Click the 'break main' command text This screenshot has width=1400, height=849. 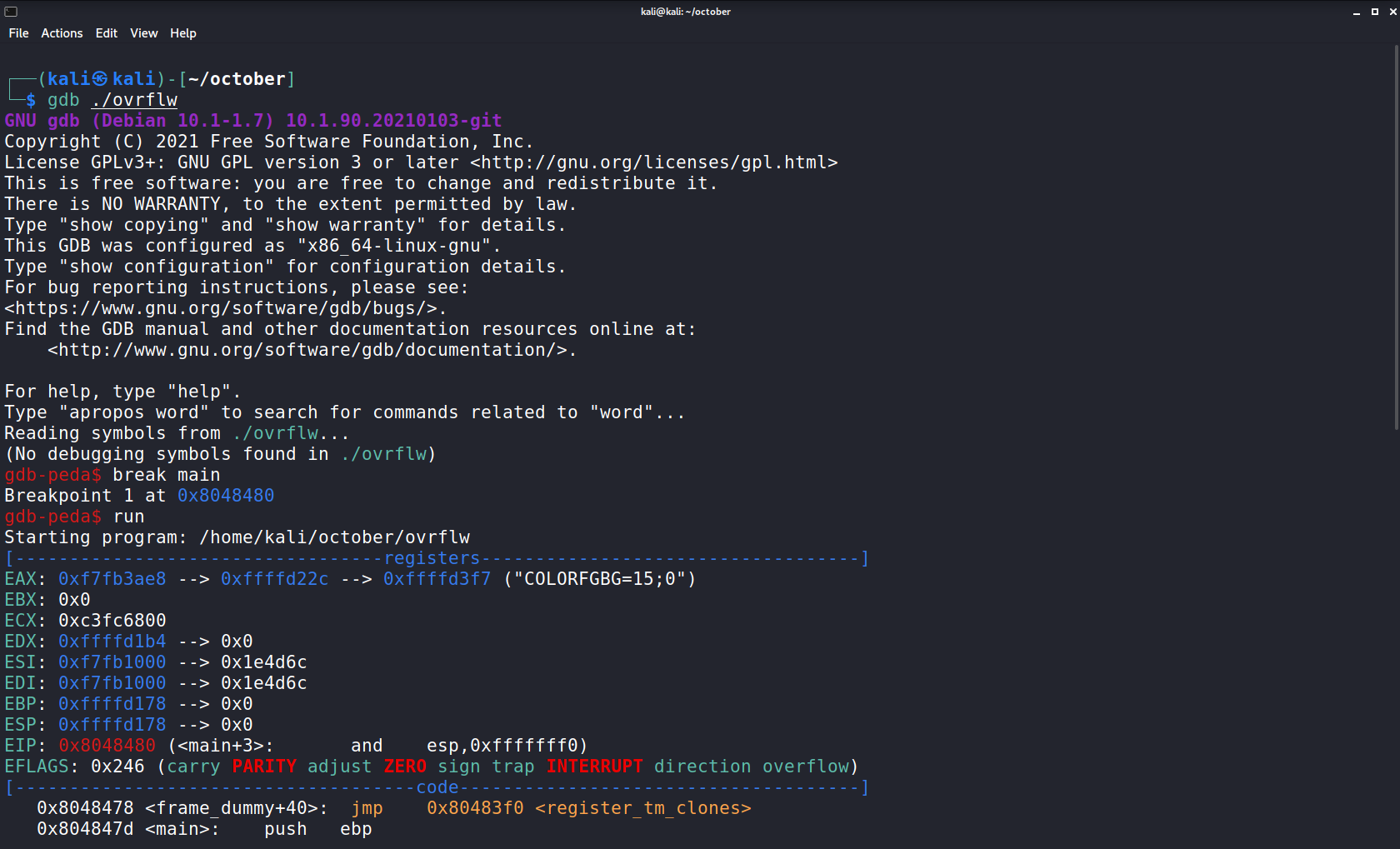point(167,475)
